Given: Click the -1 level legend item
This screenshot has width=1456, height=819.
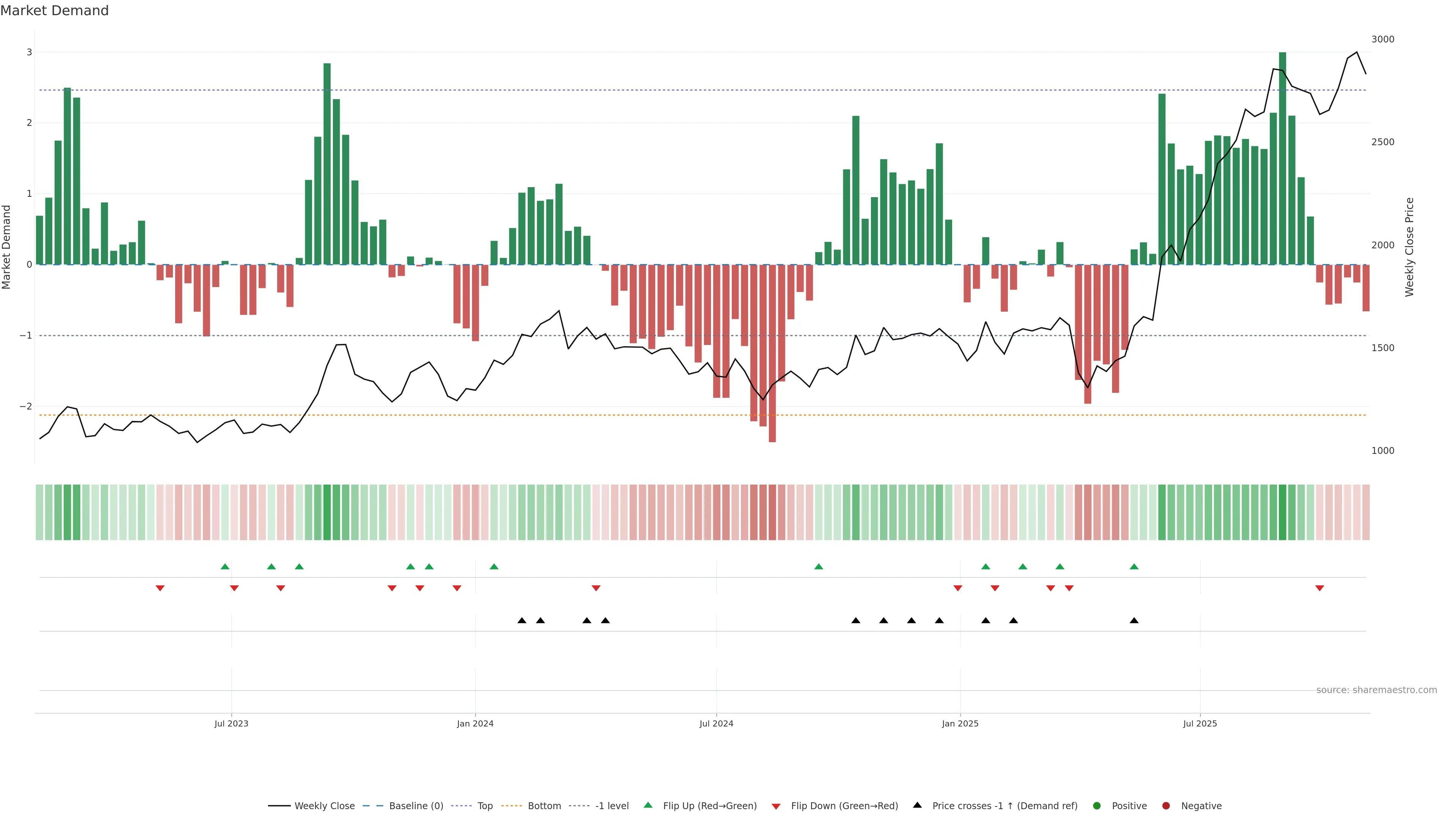Looking at the screenshot, I should point(612,806).
